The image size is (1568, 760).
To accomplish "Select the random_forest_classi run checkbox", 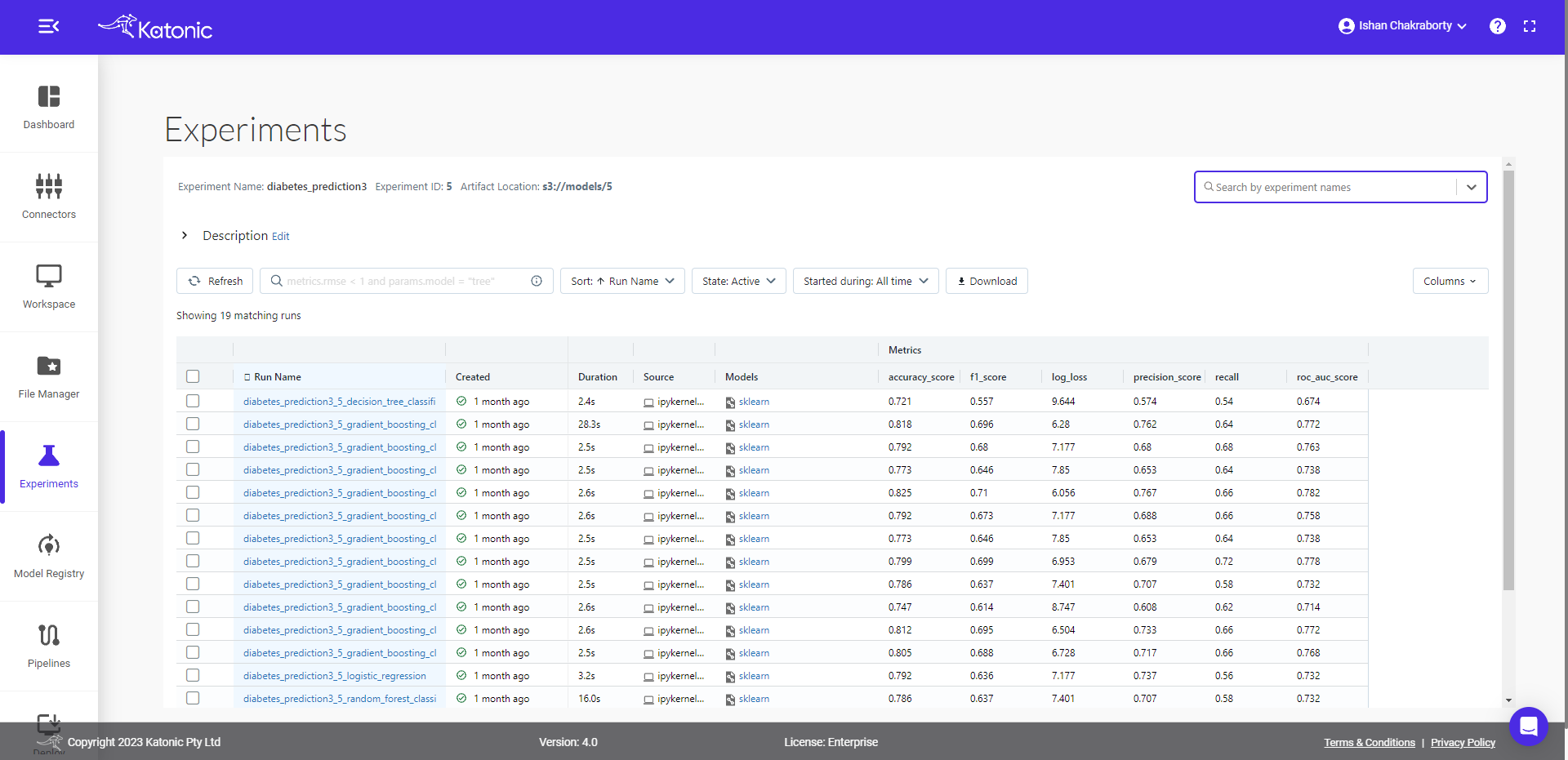I will point(193,698).
